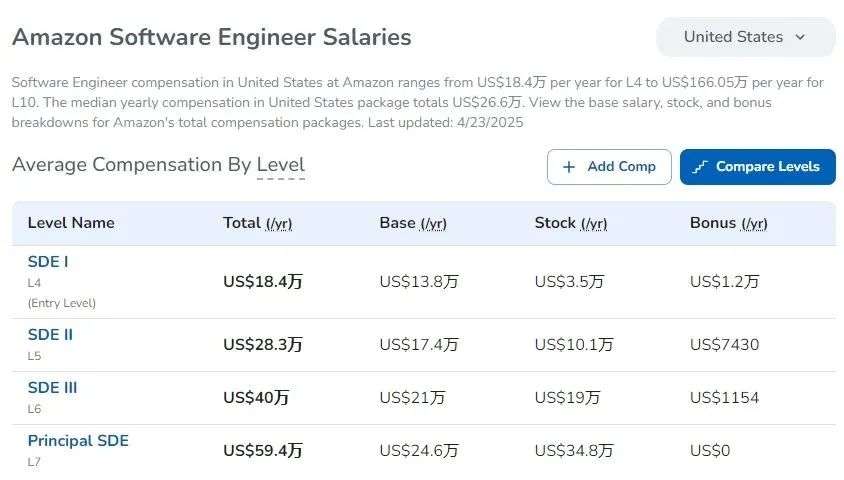This screenshot has width=844, height=480.
Task: Click the plus icon in Add Comp
Action: (568, 167)
